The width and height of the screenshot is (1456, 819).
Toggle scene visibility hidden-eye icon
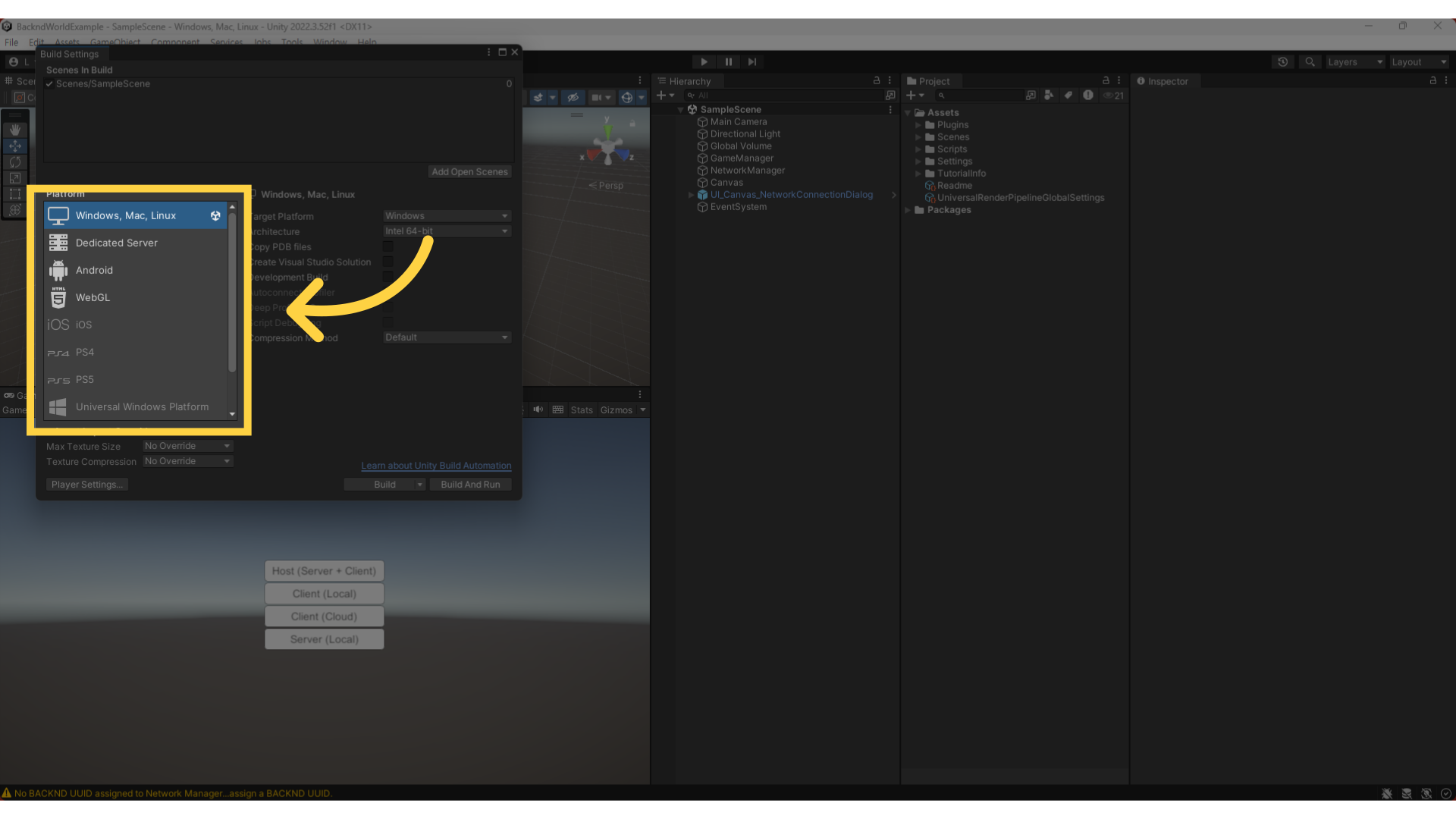tap(573, 97)
